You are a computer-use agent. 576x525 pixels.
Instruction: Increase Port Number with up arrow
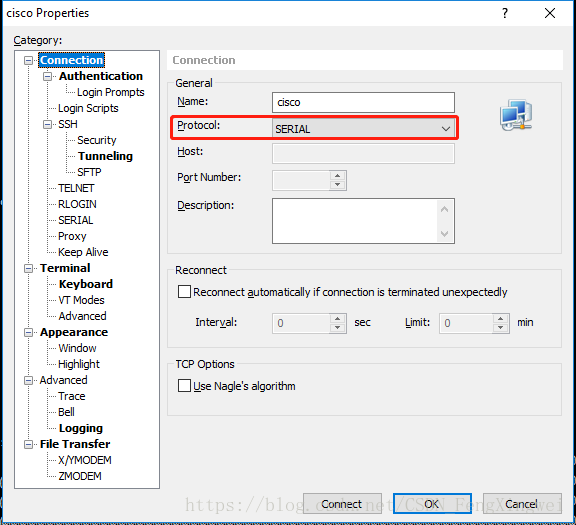tap(338, 176)
